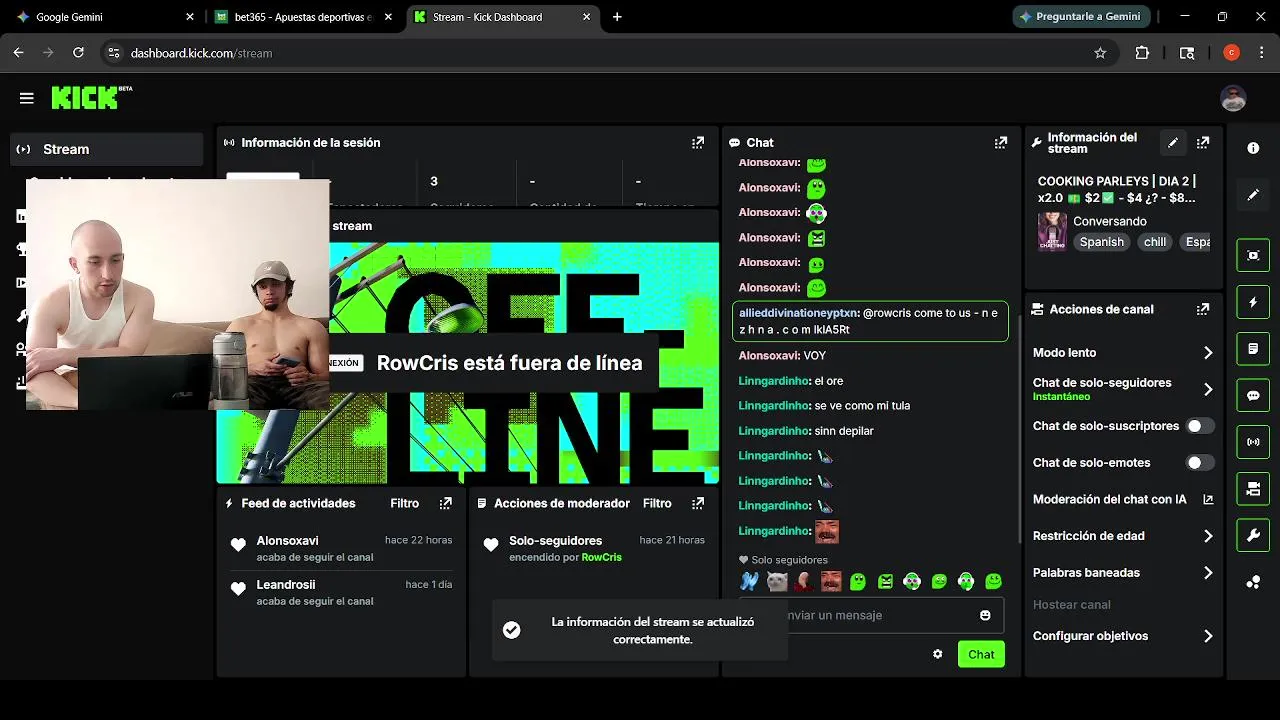Switch to the Google Gemini browser tab
Screen dimensions: 1280x720
tap(105, 17)
